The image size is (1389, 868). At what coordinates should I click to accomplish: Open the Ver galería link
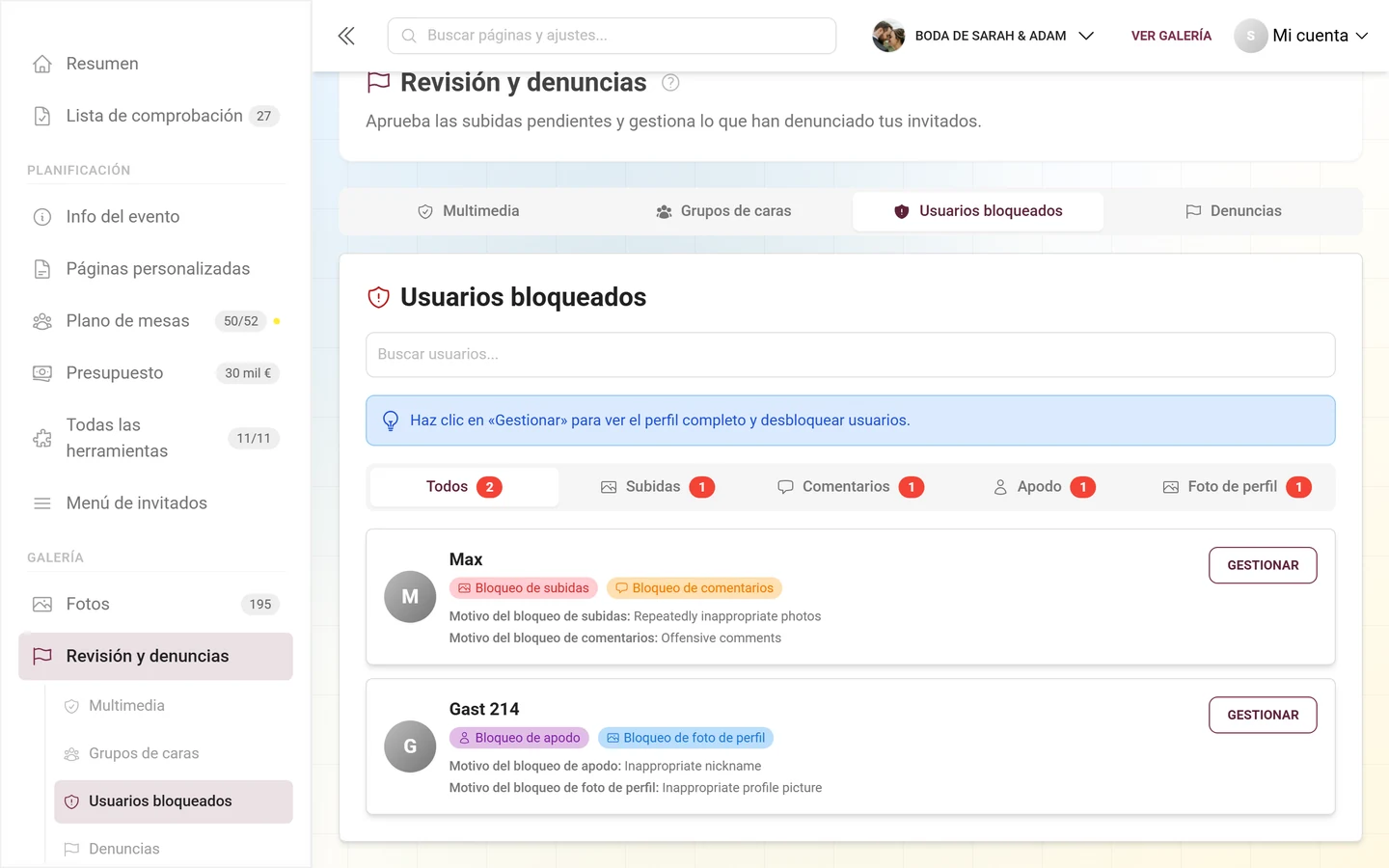click(x=1171, y=36)
